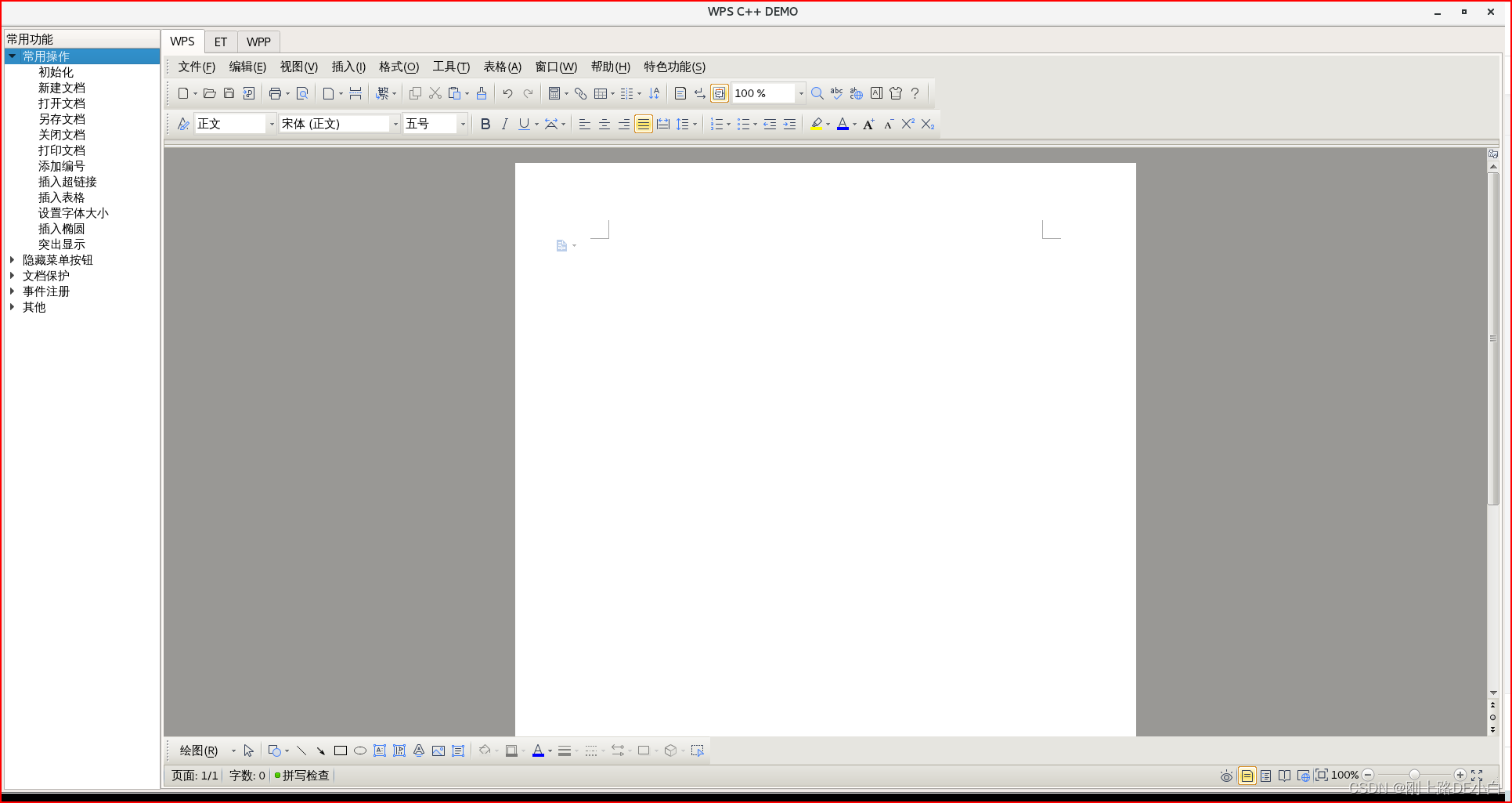Click the blue font color A button
This screenshot has height=803, width=1512.
[843, 124]
